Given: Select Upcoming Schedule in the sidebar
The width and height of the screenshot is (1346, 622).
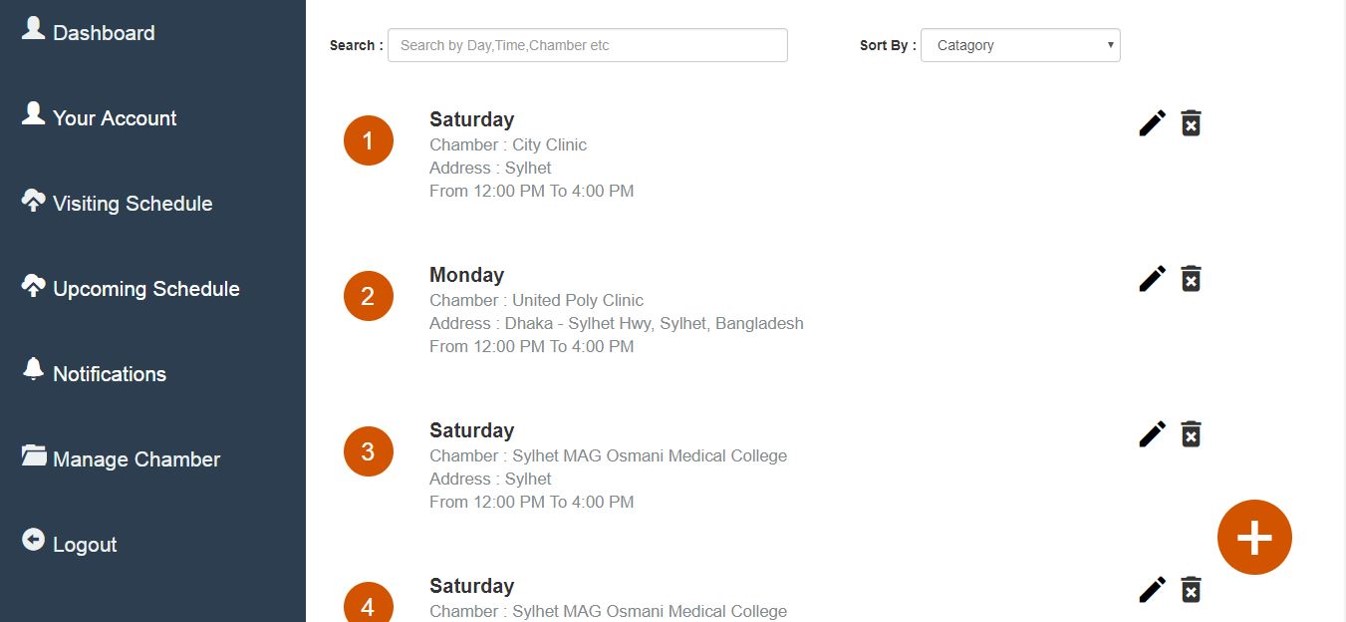Looking at the screenshot, I should (x=146, y=289).
